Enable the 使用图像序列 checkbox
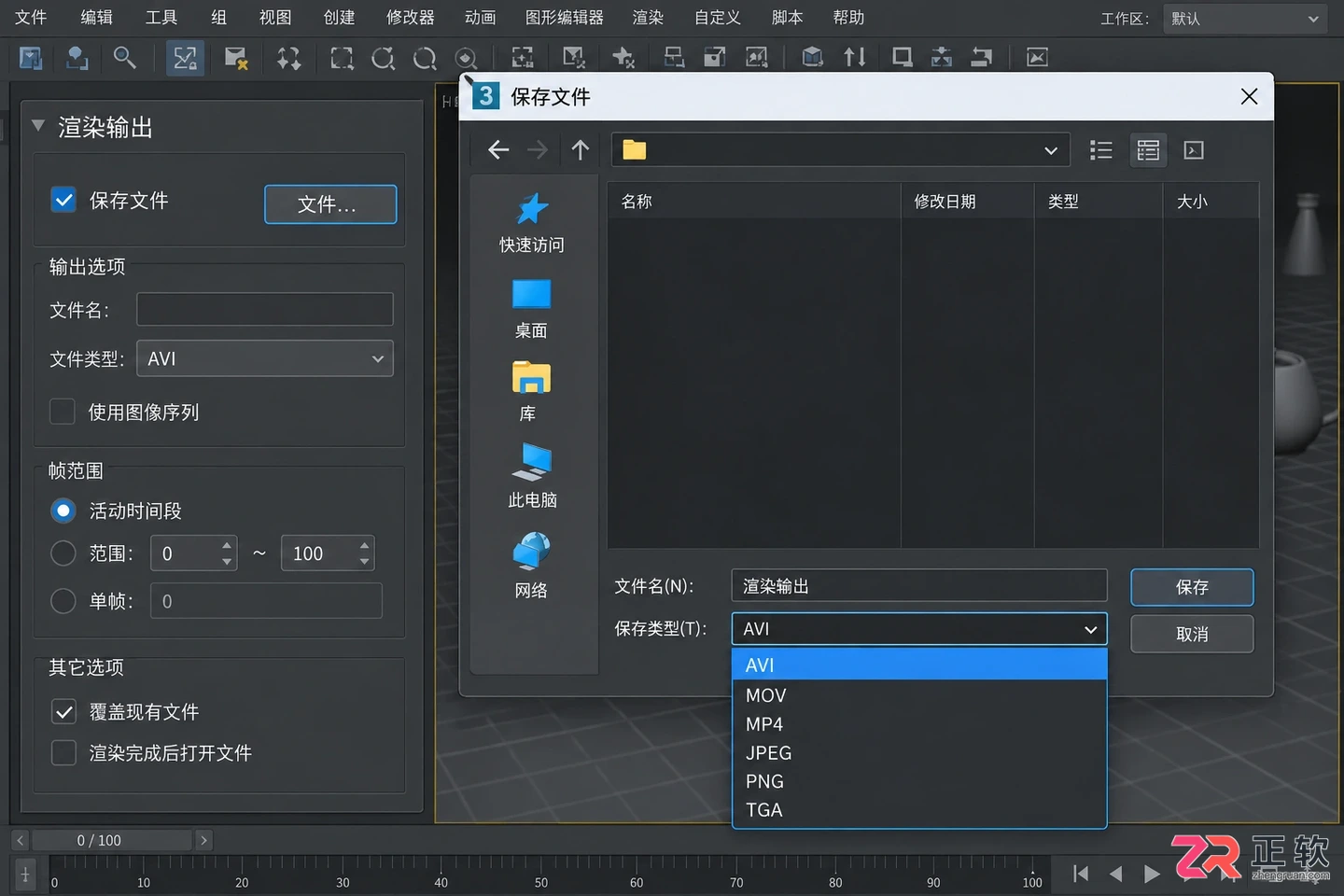Image resolution: width=1344 pixels, height=896 pixels. click(63, 412)
